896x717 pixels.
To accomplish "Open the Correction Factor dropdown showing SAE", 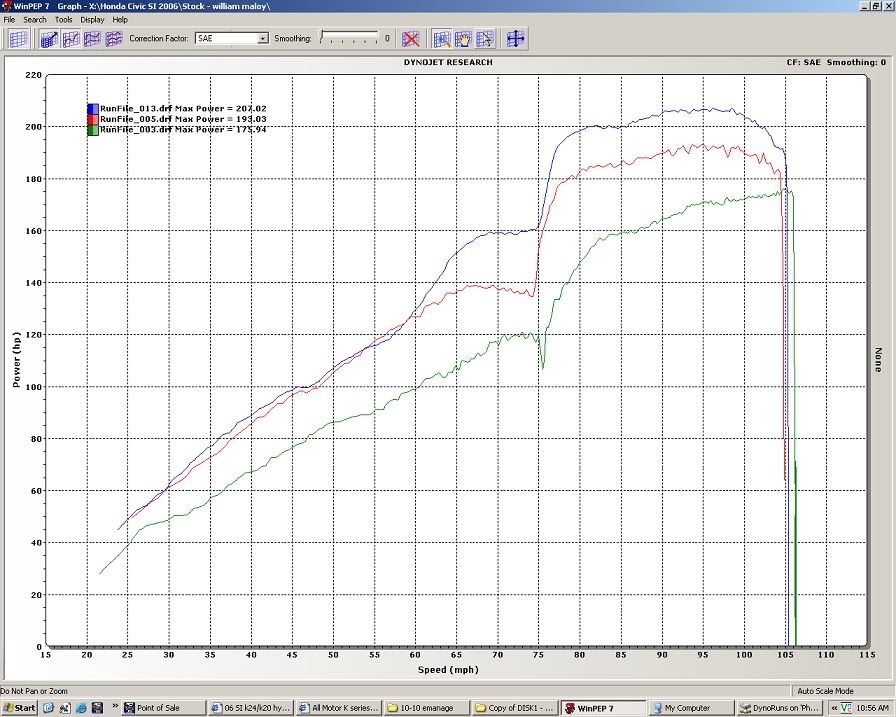I will 263,38.
